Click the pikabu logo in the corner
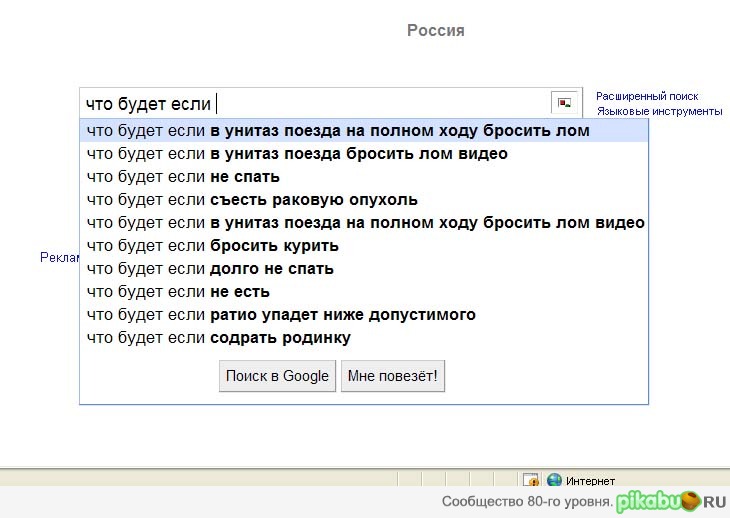 point(670,501)
